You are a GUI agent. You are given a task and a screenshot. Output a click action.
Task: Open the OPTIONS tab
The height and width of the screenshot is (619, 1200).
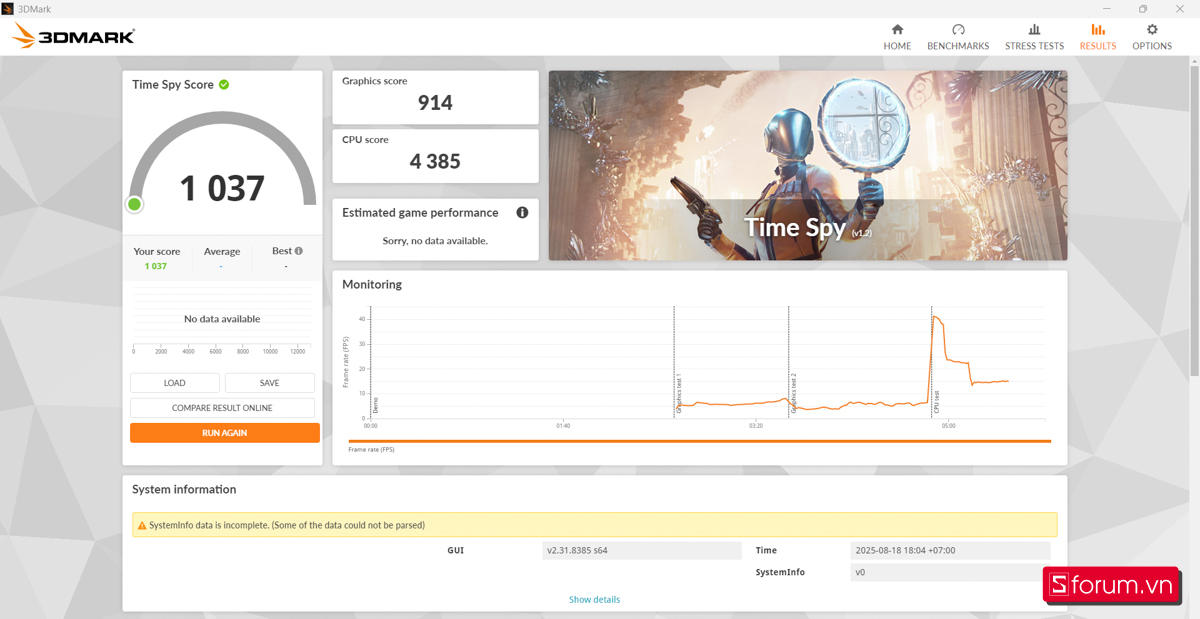click(1152, 37)
